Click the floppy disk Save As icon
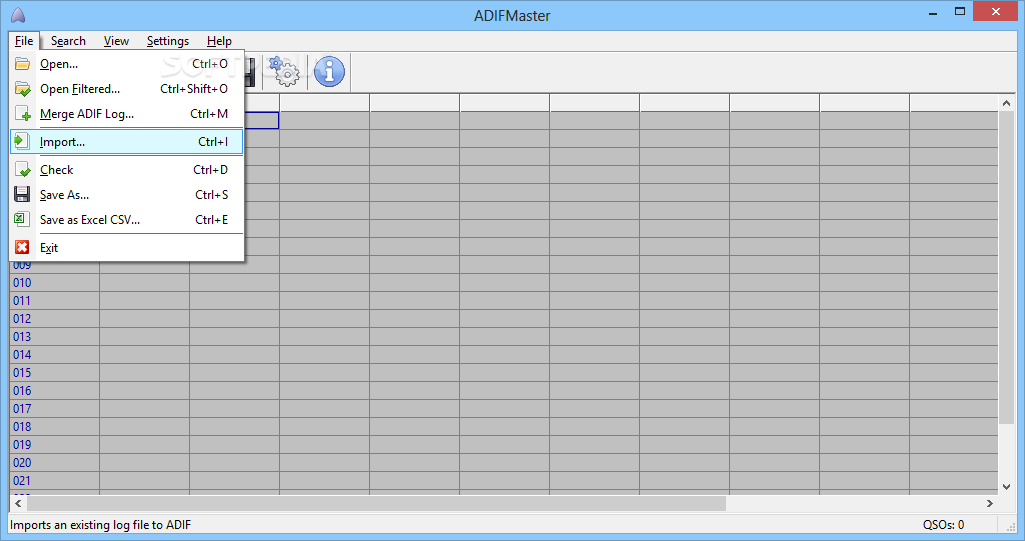 coord(22,194)
